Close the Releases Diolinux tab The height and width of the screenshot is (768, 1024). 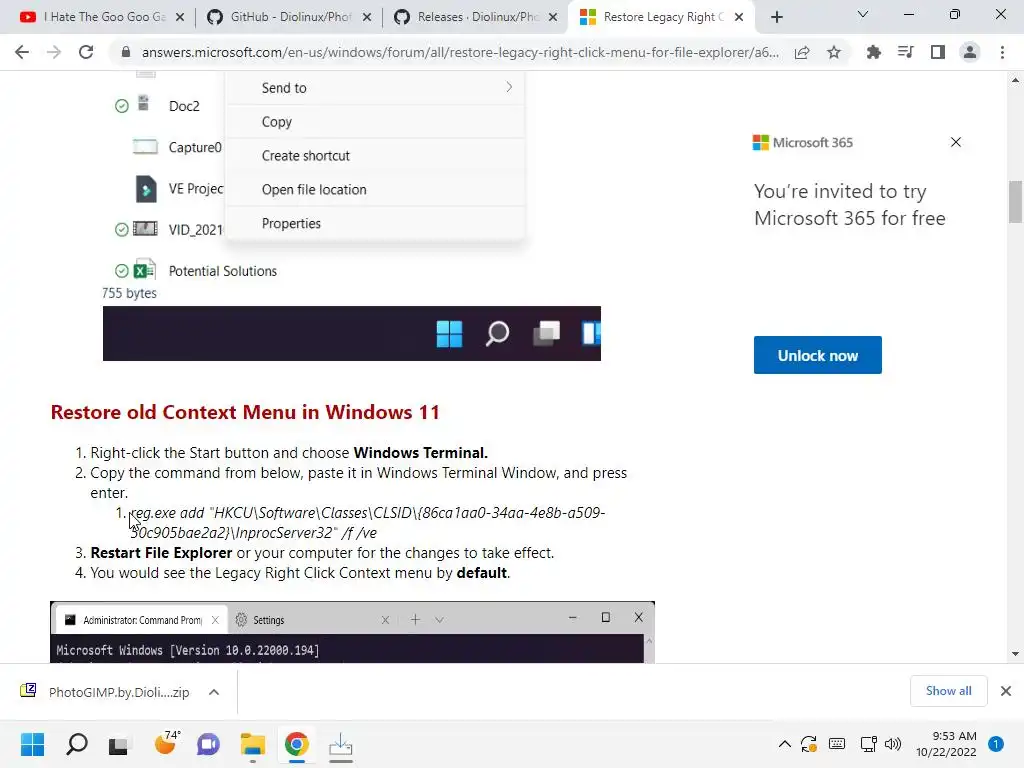tap(553, 17)
